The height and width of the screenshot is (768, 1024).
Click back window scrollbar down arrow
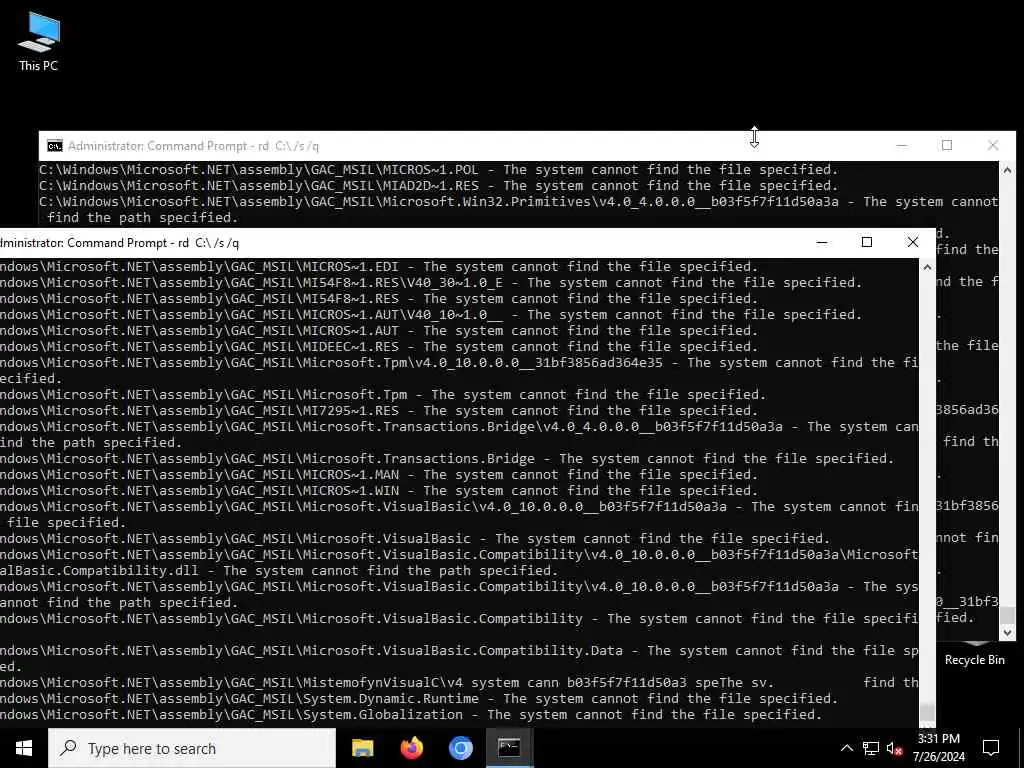point(1008,632)
